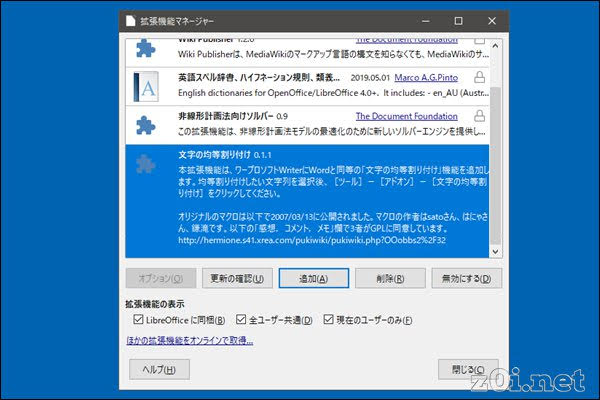Click the hermione.s41.xrea.com URL text

point(312,240)
